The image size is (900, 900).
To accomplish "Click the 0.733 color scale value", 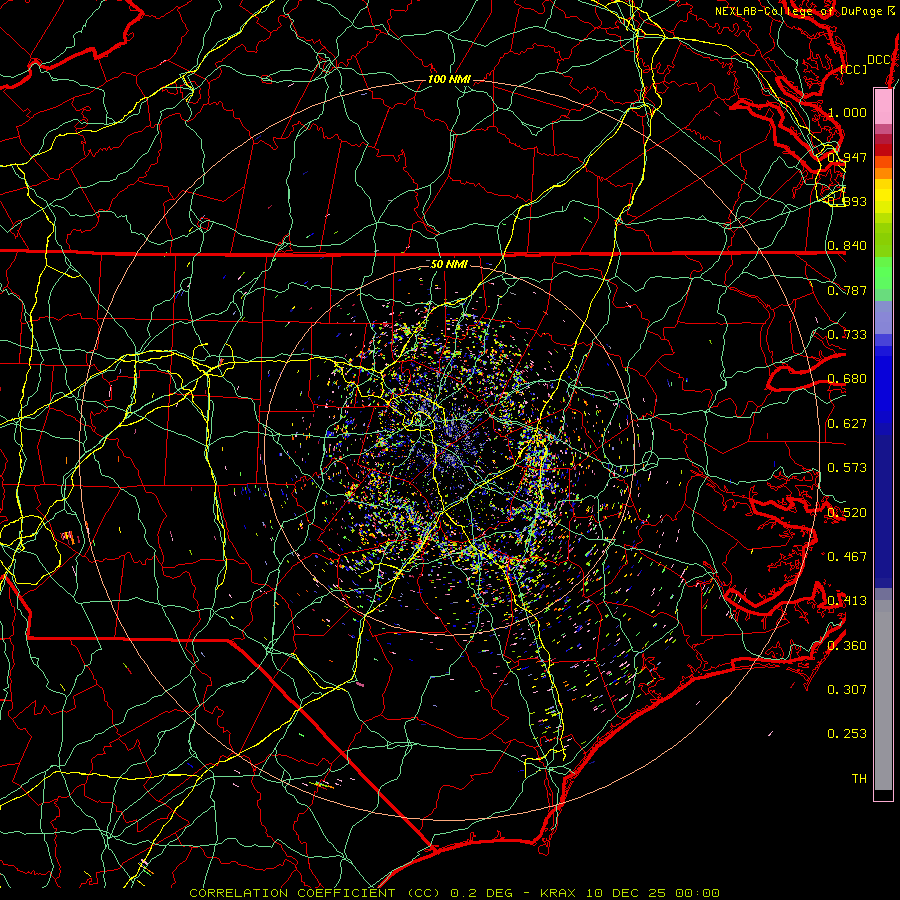I will point(847,335).
